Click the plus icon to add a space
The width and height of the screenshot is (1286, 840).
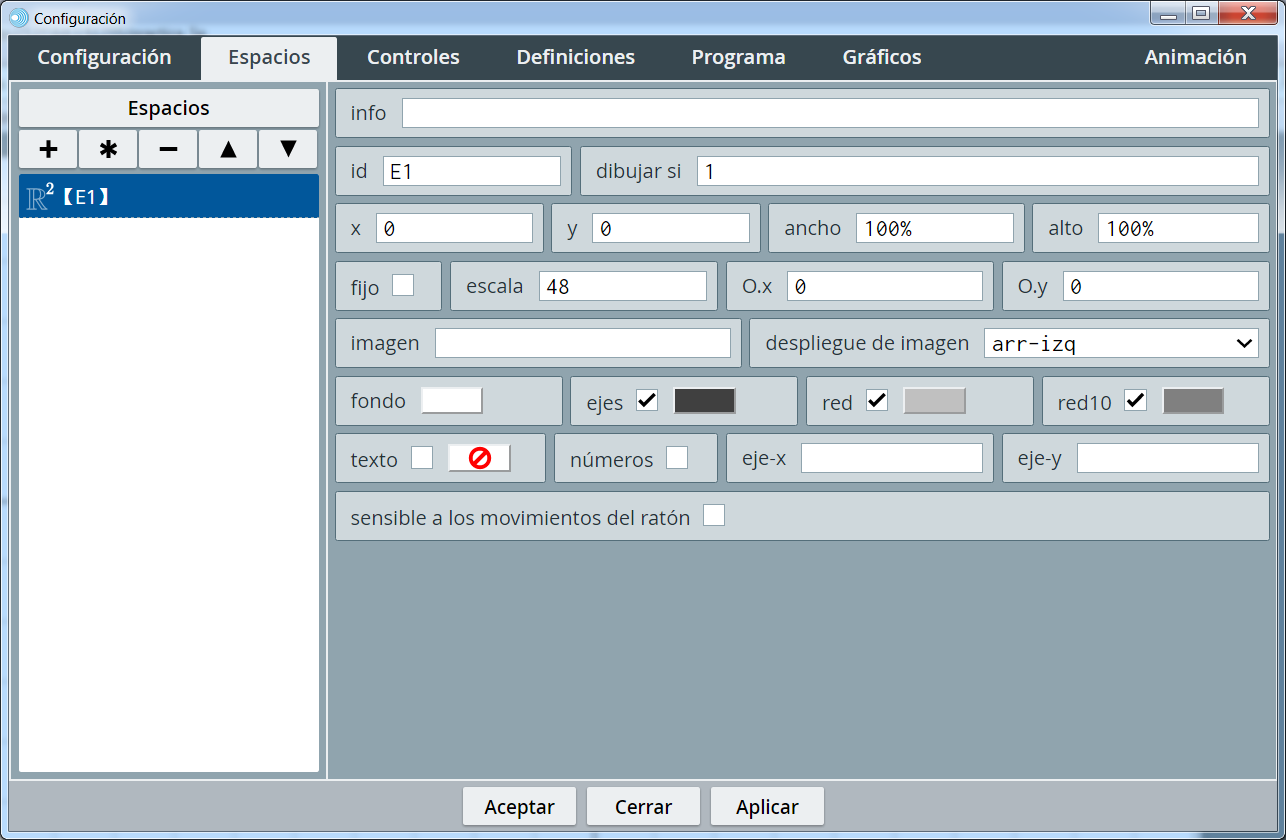tap(48, 150)
